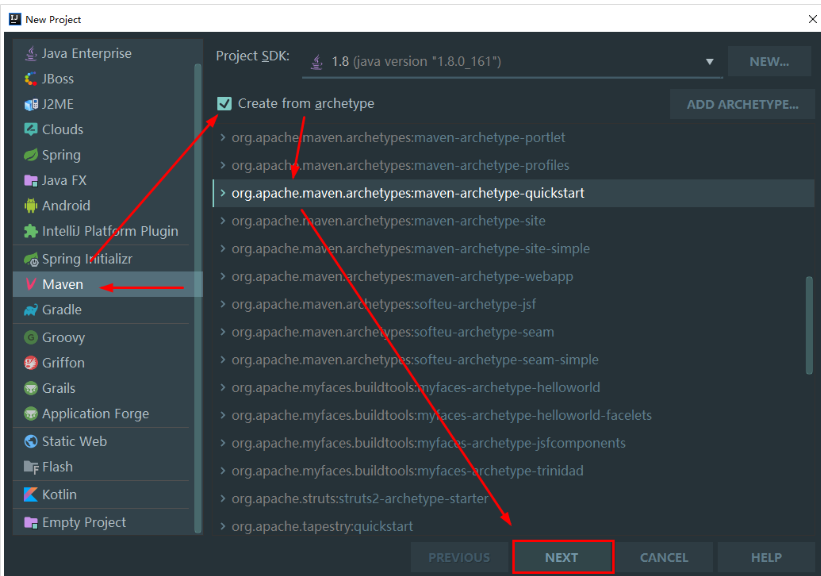Click the Static Web globe icon
This screenshot has height=576, width=821.
click(x=31, y=441)
